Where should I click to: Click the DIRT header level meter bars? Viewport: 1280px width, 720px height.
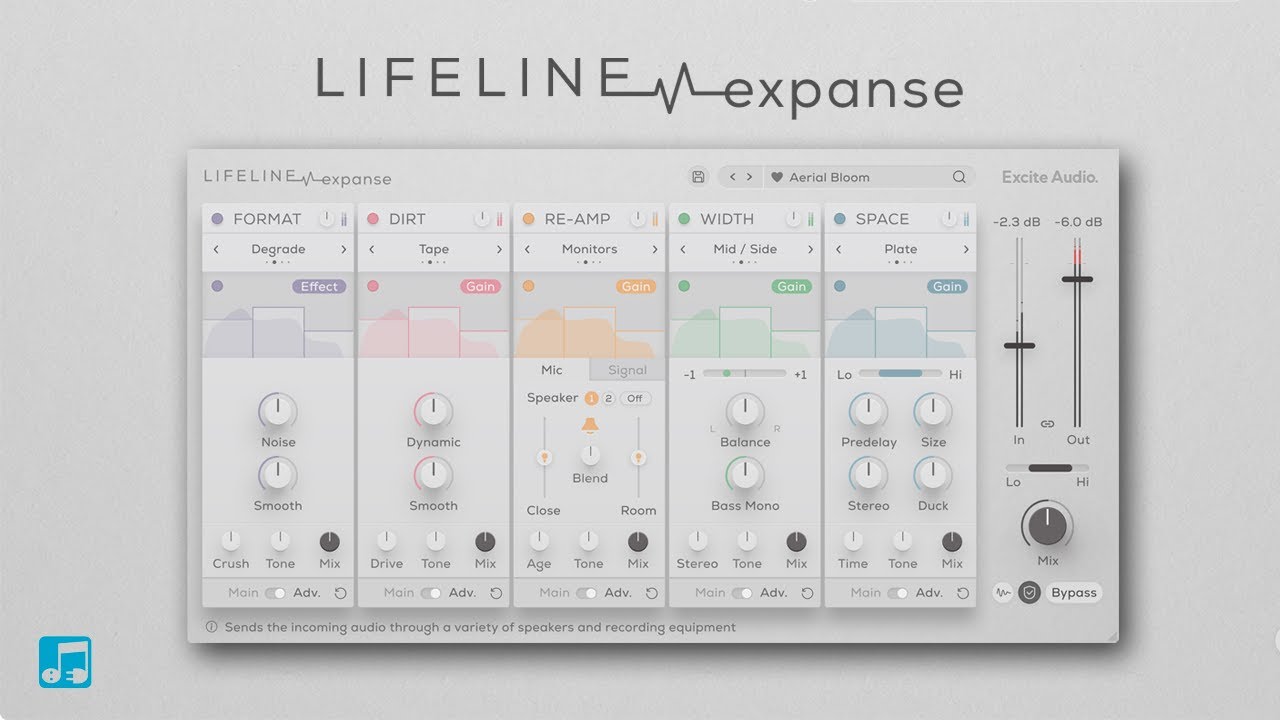click(x=500, y=219)
